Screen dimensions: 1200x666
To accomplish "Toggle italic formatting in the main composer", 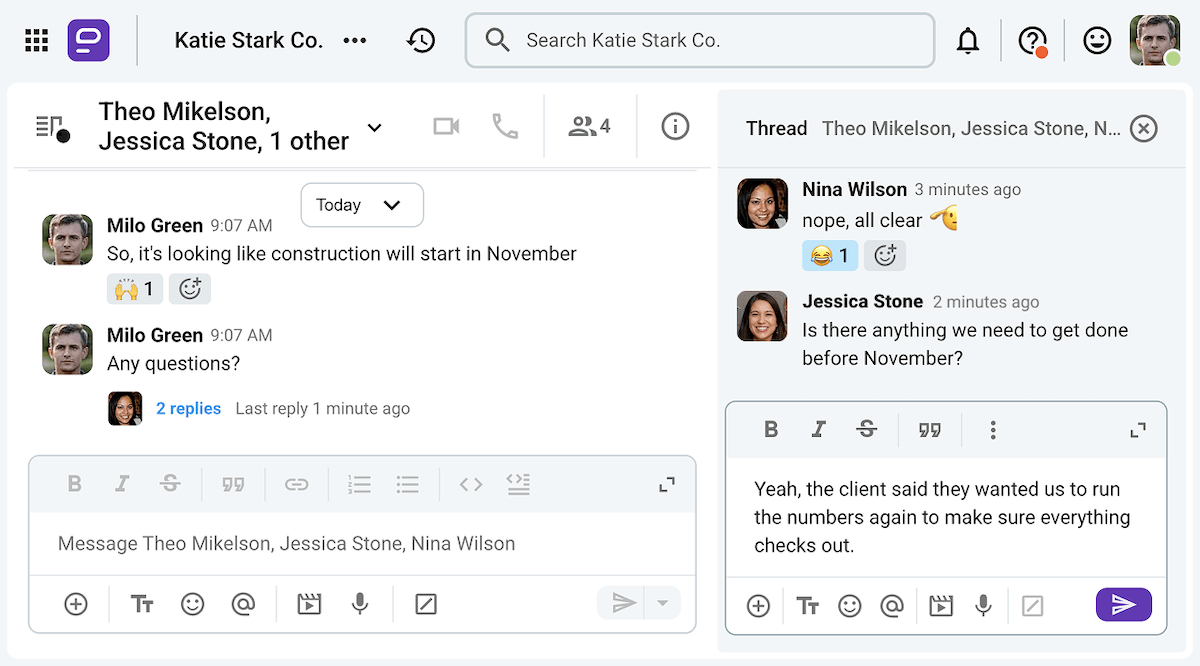I will [x=122, y=483].
